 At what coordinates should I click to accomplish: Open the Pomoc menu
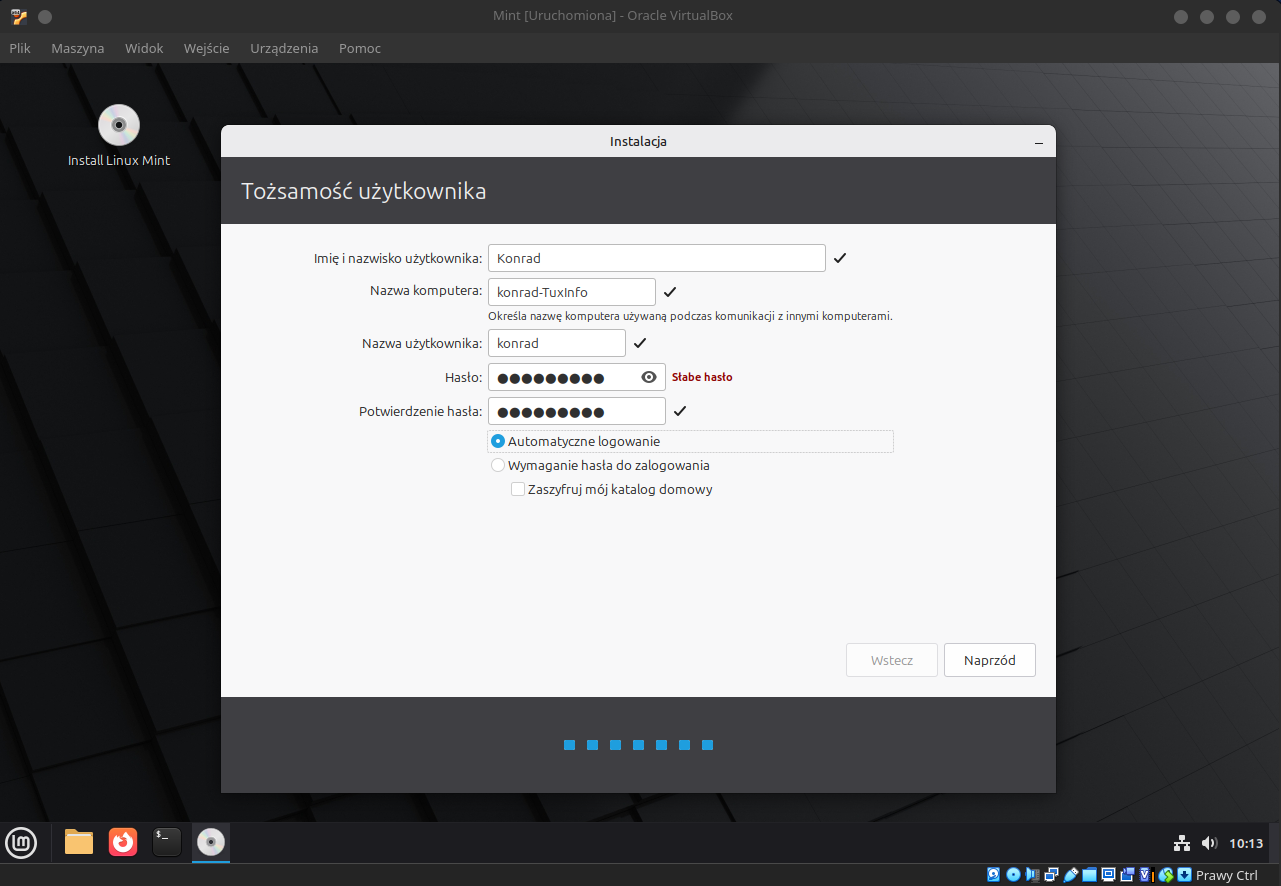[x=360, y=48]
